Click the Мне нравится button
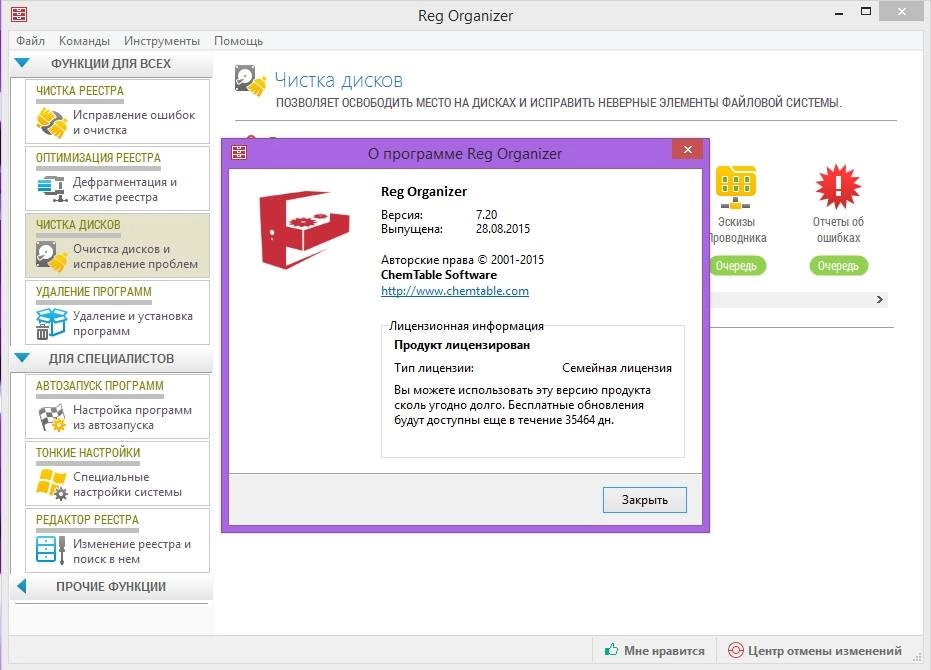 pyautogui.click(x=654, y=650)
